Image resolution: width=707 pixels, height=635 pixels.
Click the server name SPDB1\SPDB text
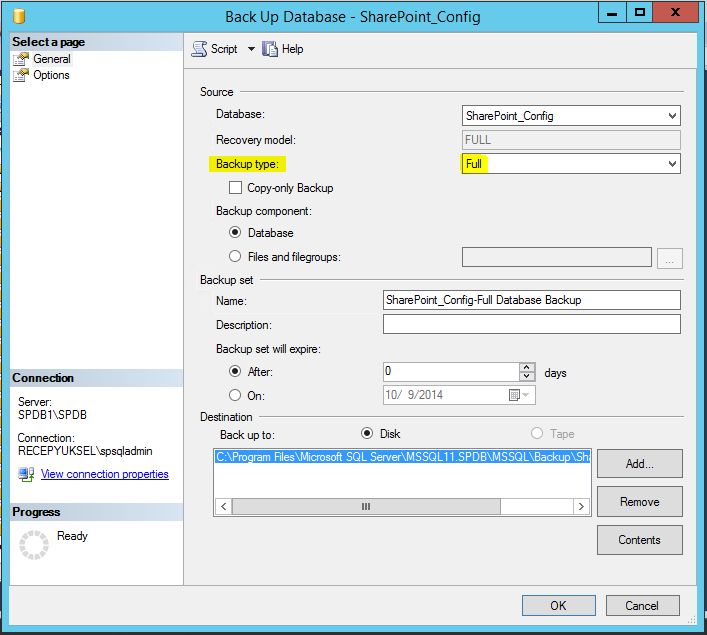pos(52,414)
